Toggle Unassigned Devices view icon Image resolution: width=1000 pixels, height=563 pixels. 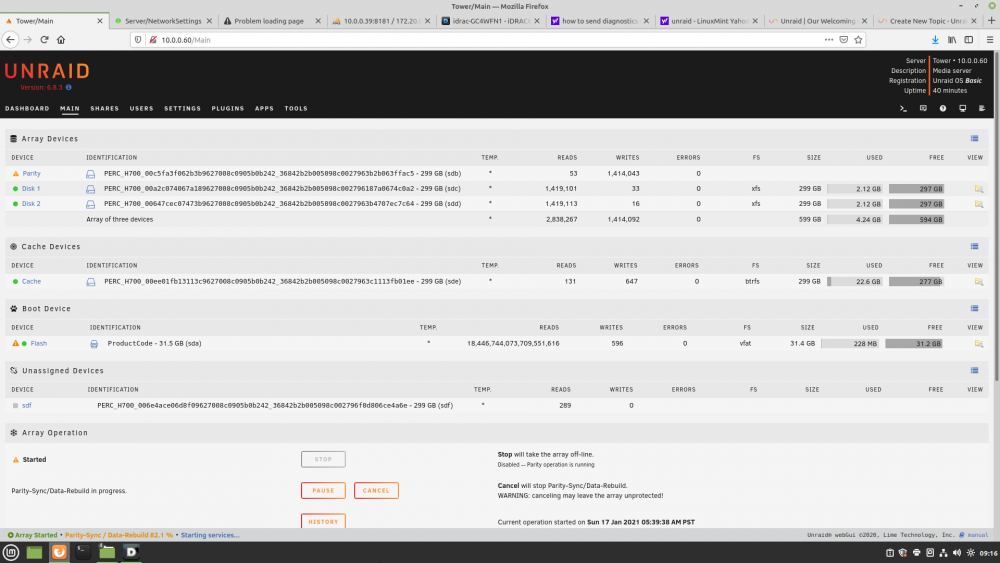(974, 370)
